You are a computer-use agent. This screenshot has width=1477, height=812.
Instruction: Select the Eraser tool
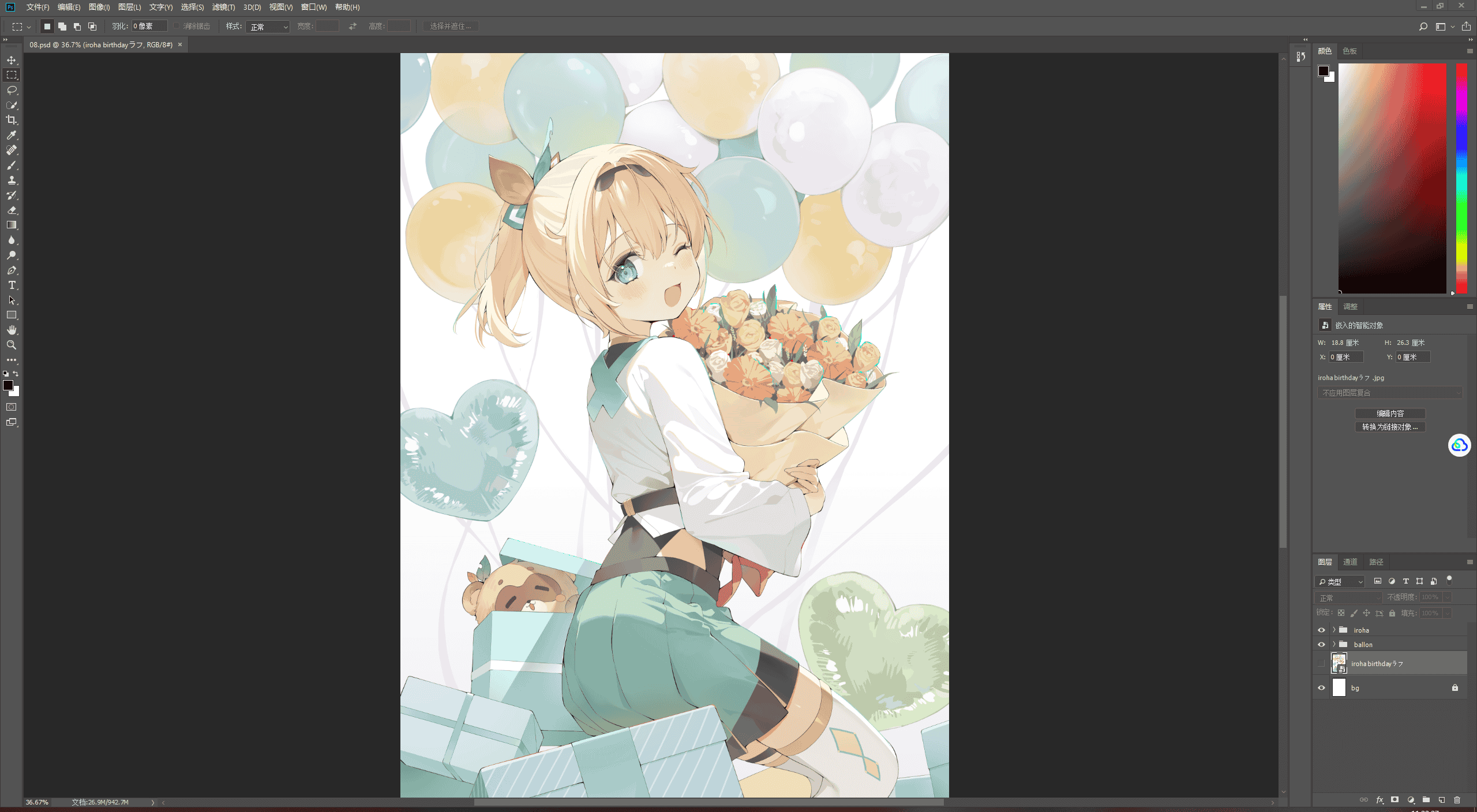[12, 210]
